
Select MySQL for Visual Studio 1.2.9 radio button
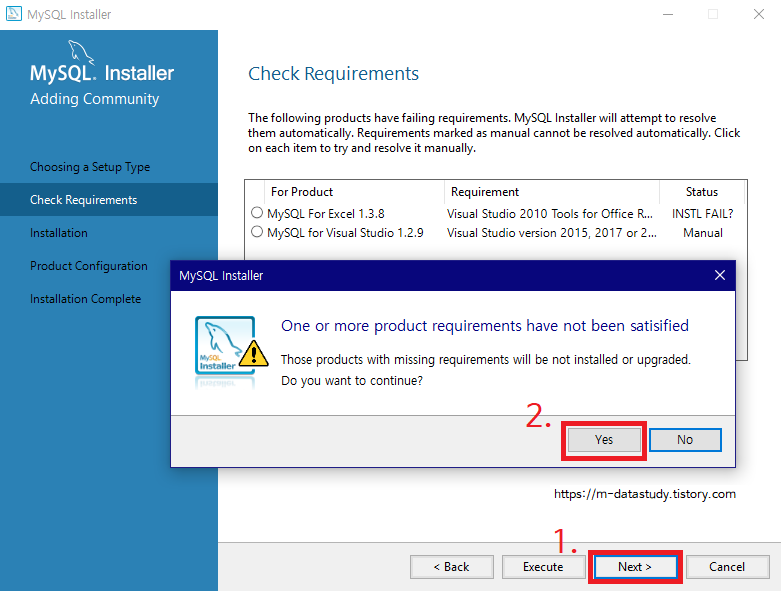point(257,232)
